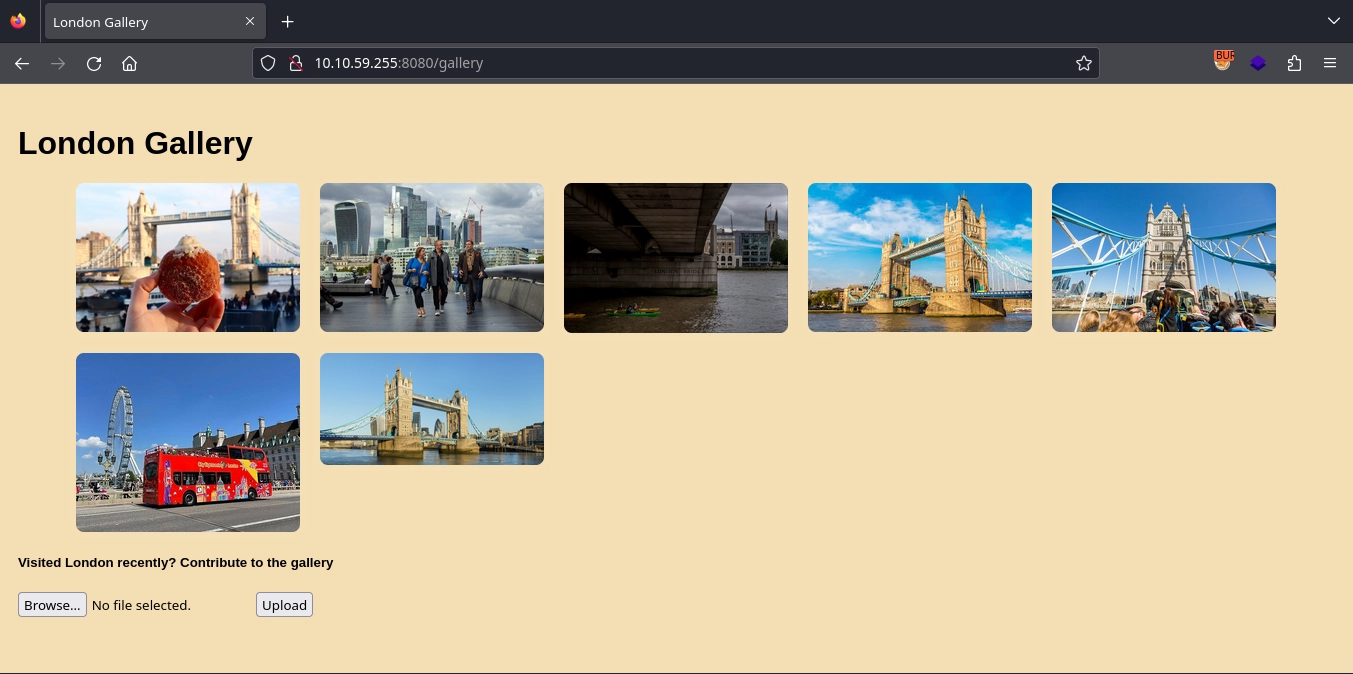
Task: Open the red double-decker bus photo
Action: tap(188, 442)
